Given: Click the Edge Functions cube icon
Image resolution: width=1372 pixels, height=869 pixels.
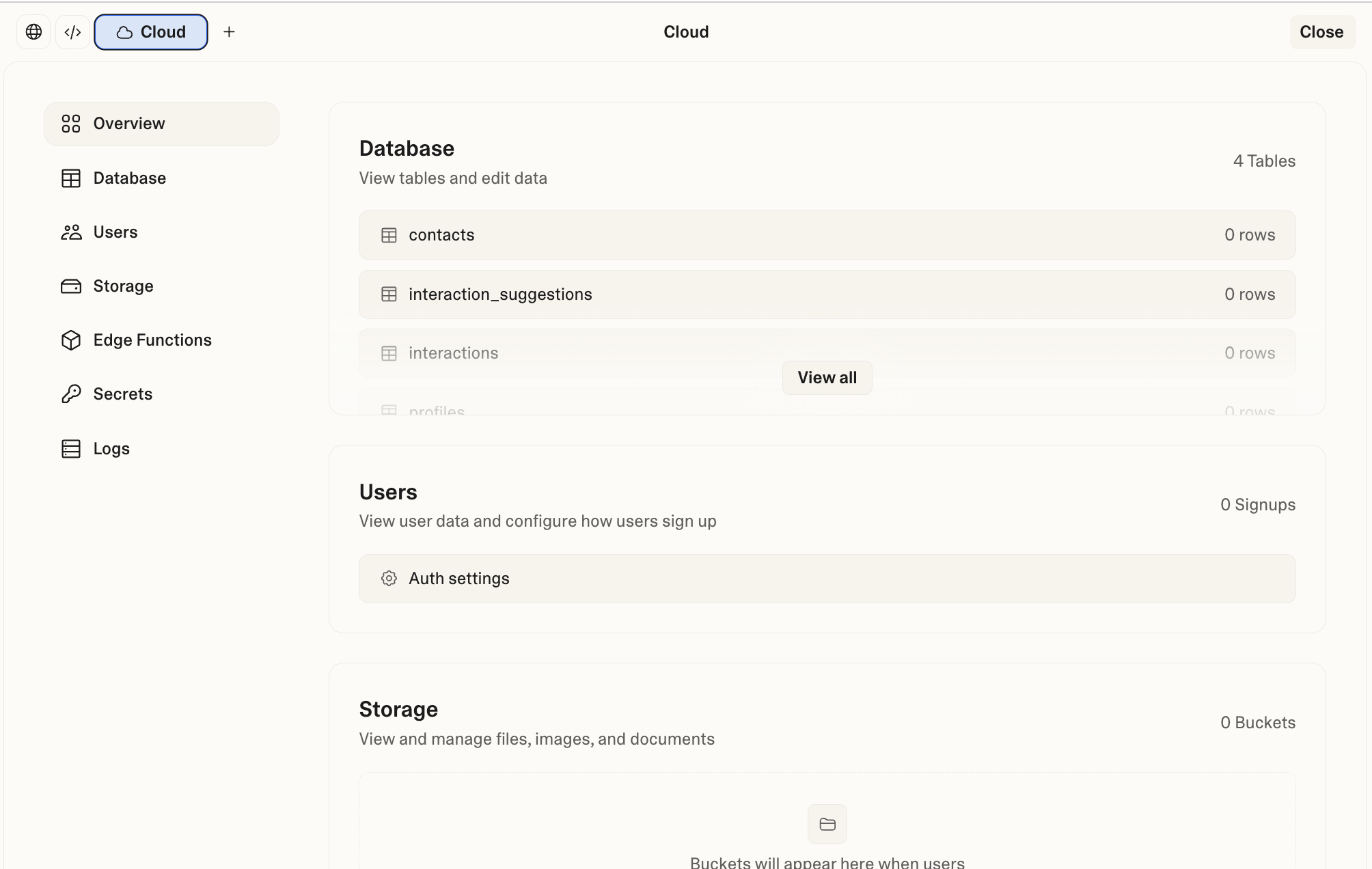Looking at the screenshot, I should point(71,340).
